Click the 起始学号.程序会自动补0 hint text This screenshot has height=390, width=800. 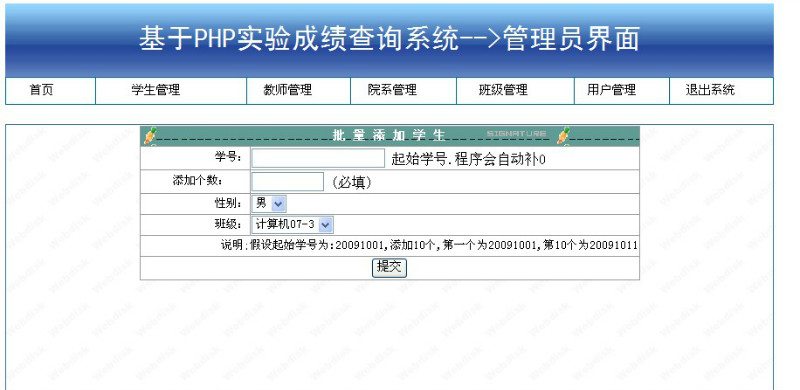(x=468, y=160)
